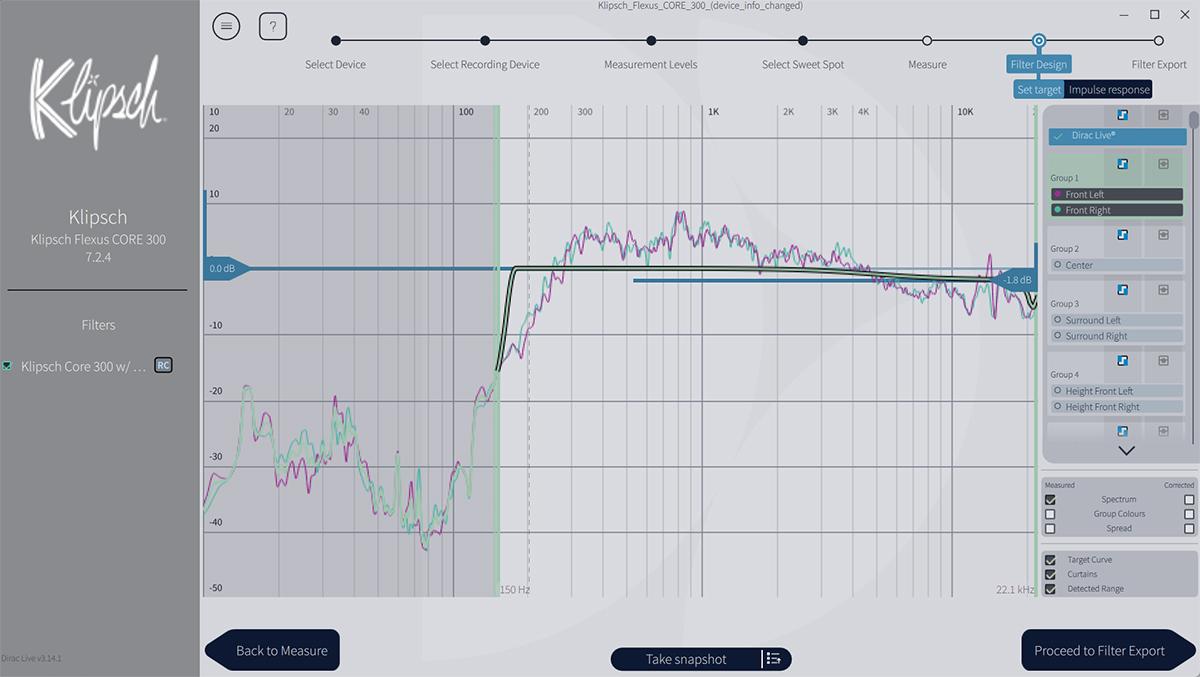Select the Front Left channel
The height and width of the screenshot is (677, 1200).
click(x=1116, y=194)
